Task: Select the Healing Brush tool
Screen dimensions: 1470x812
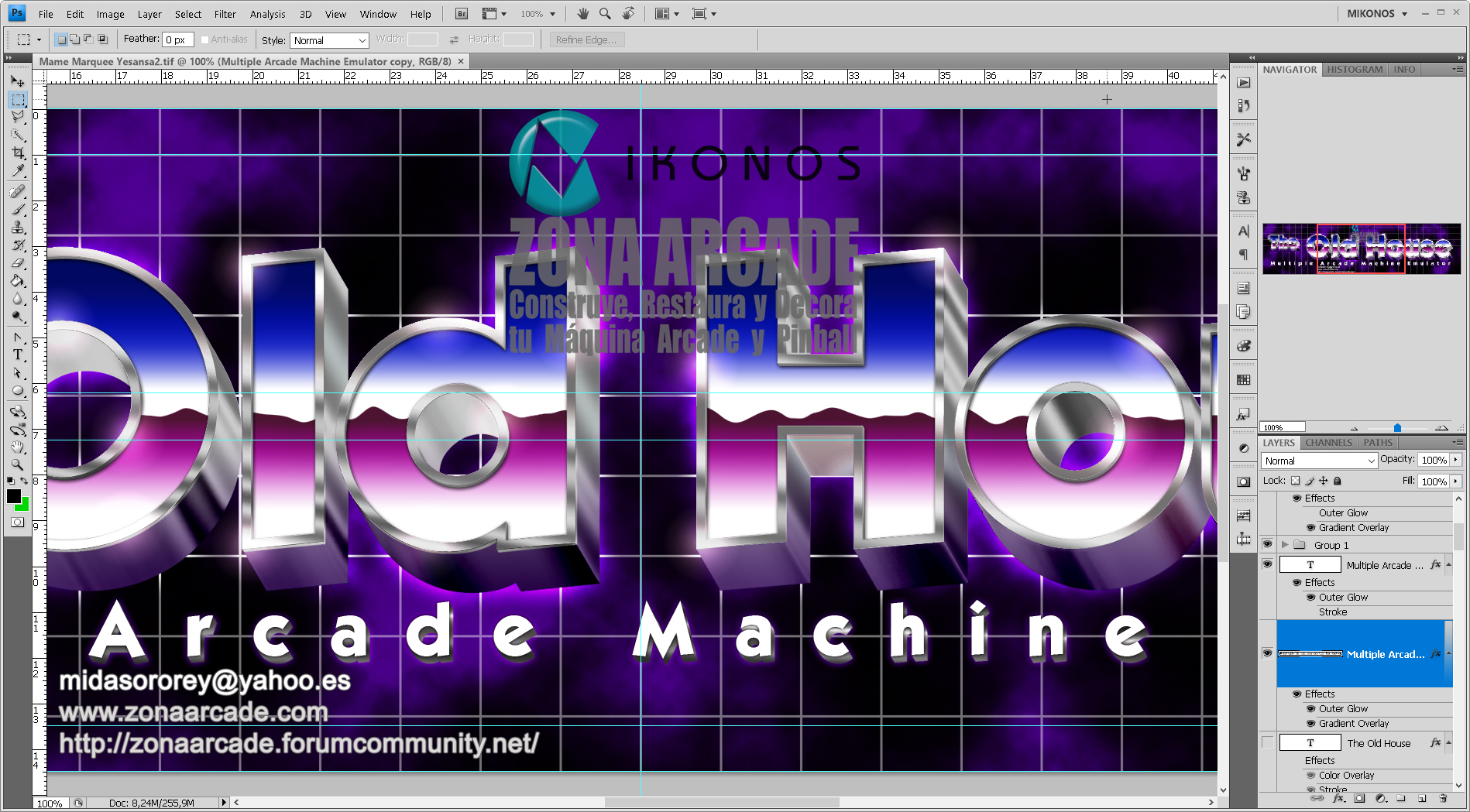Action: point(18,191)
